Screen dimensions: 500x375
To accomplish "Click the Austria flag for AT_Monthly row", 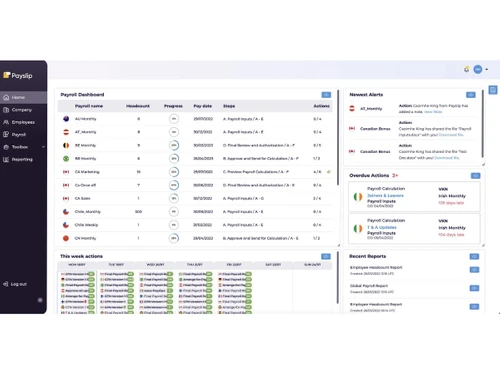I will pos(66,132).
